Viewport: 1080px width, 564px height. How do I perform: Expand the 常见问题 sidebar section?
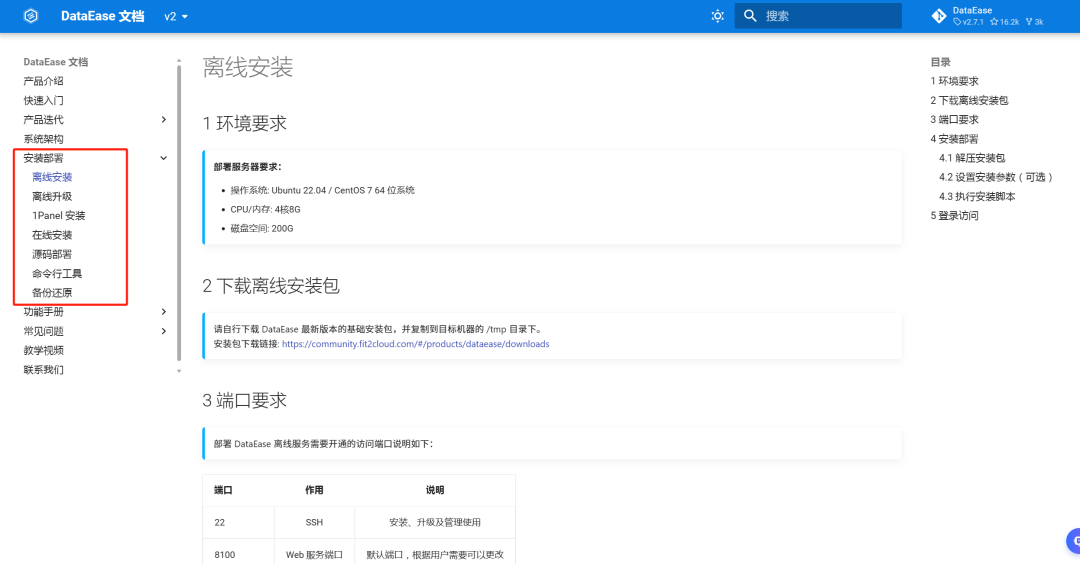click(x=163, y=331)
